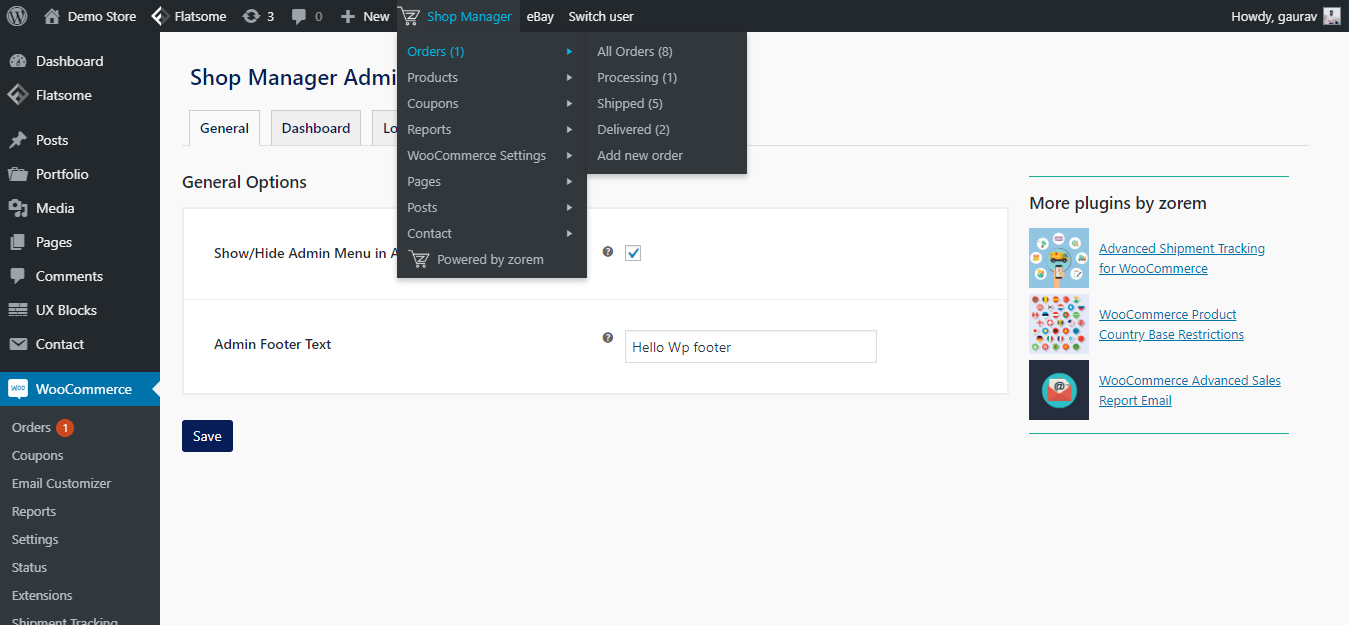Open Advanced Shipment Tracking for WooCommerce link

pyautogui.click(x=1182, y=258)
